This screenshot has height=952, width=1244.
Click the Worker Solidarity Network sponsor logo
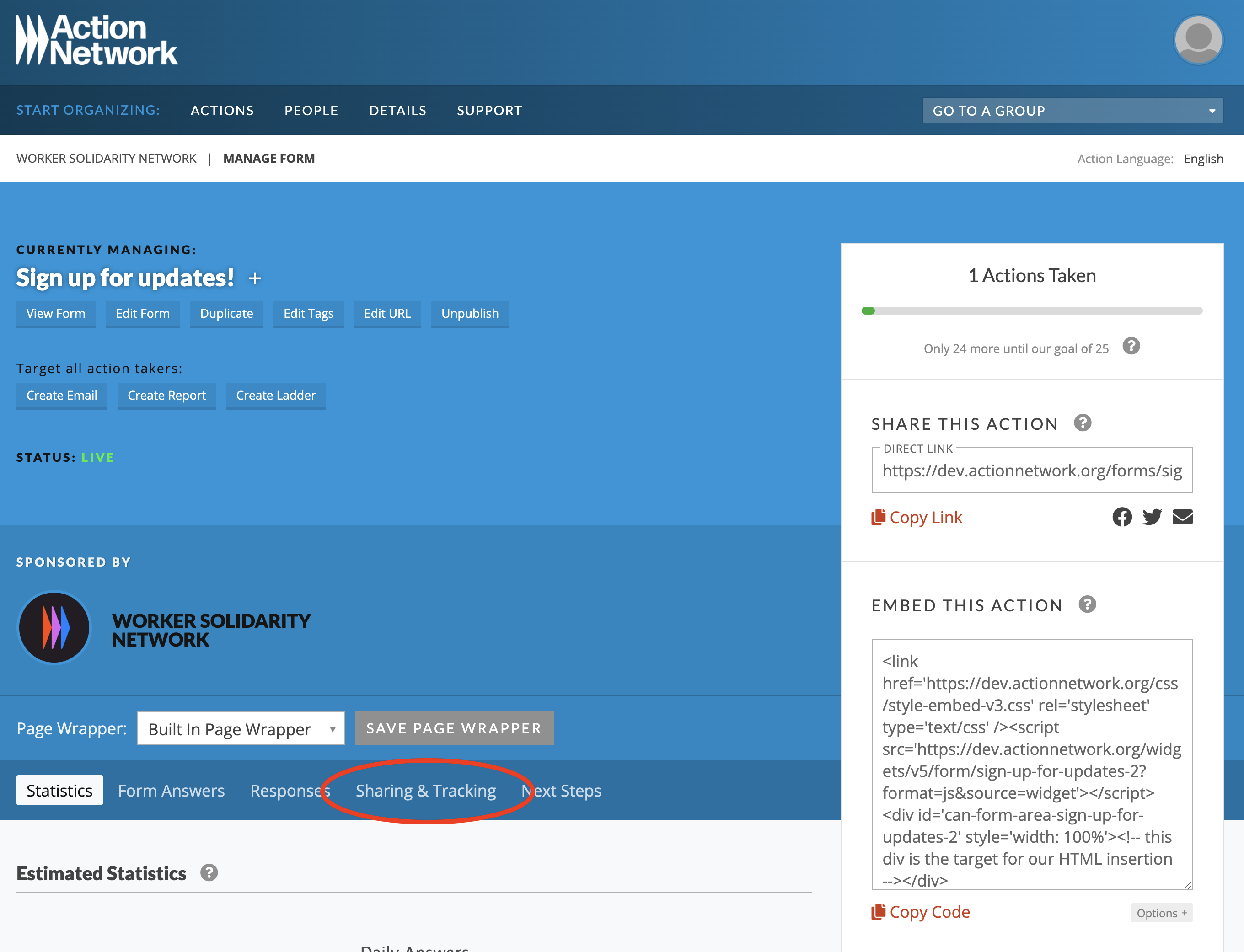(54, 628)
